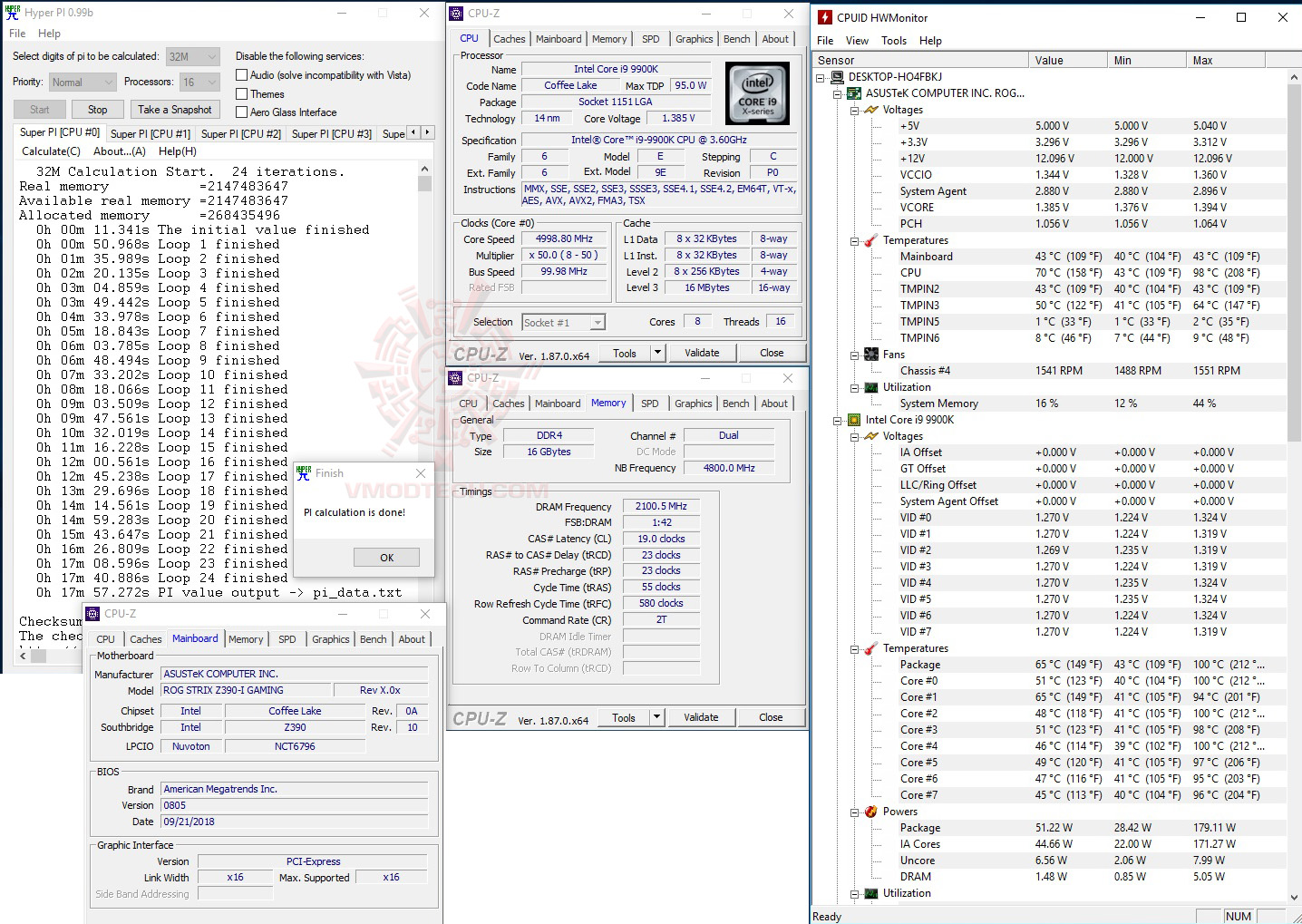Open SPD tab in Memory CPU-Z window

[x=650, y=404]
